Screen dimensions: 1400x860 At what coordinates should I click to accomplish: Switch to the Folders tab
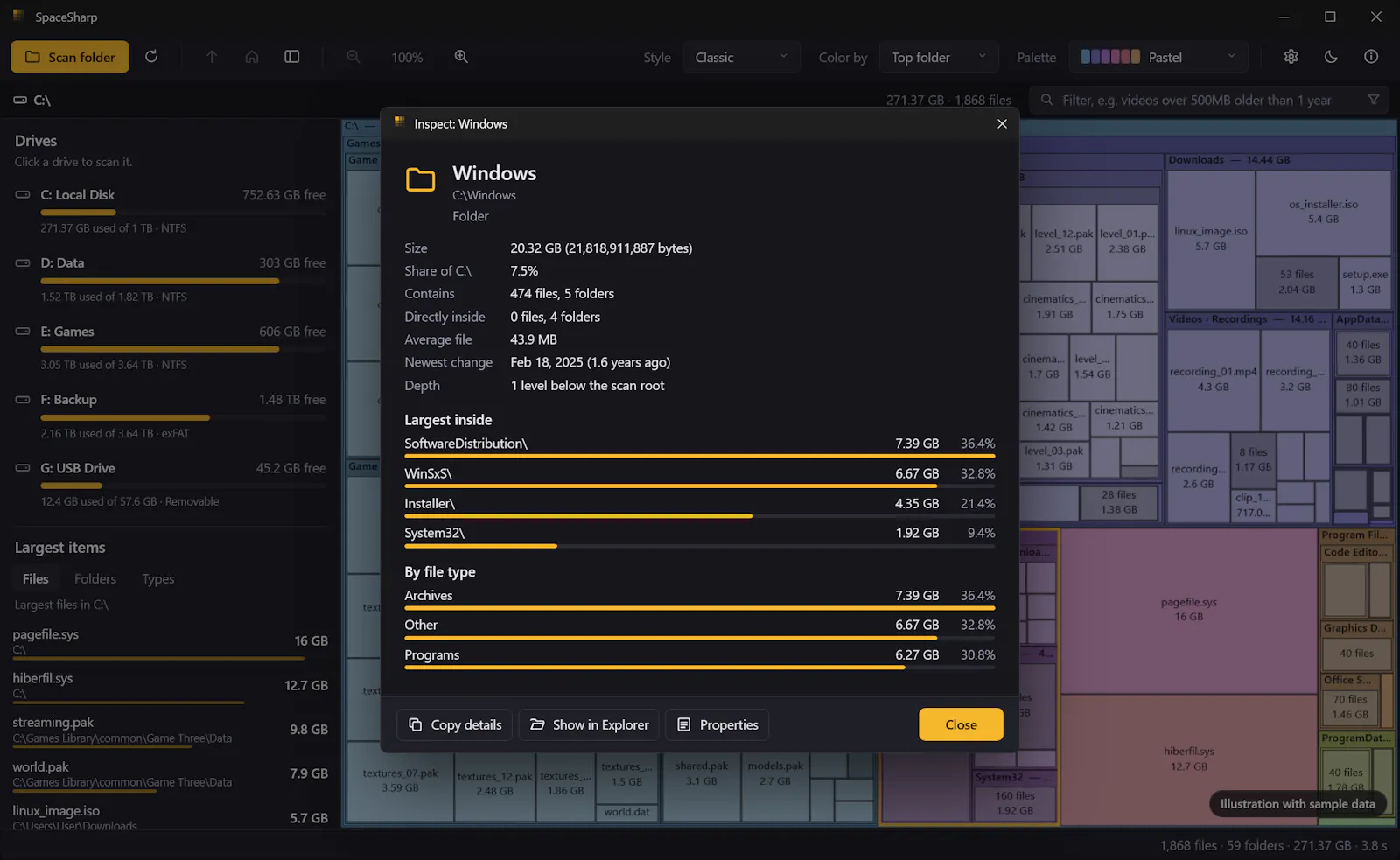tap(95, 579)
